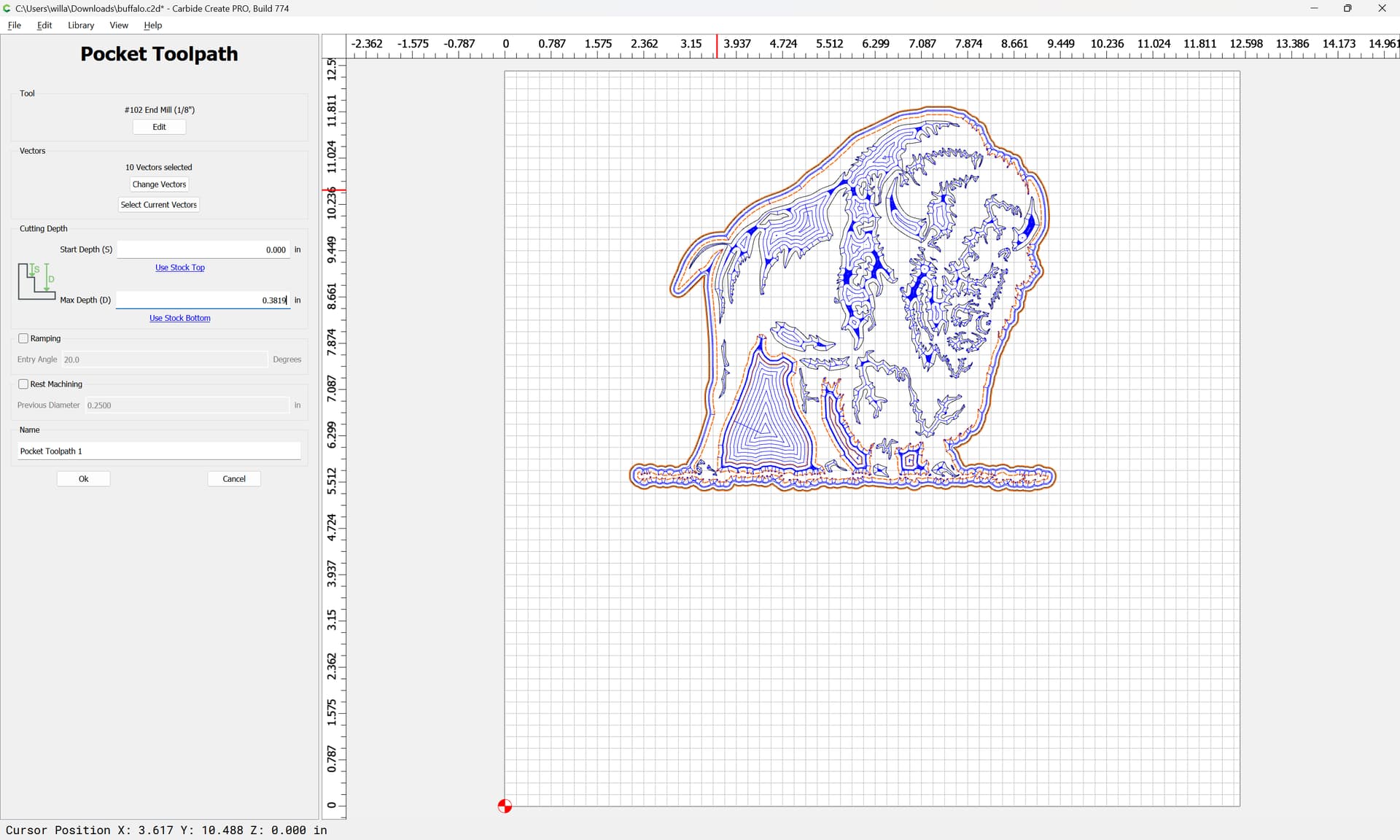
Task: Click the toolpath Name field
Action: coord(159,451)
